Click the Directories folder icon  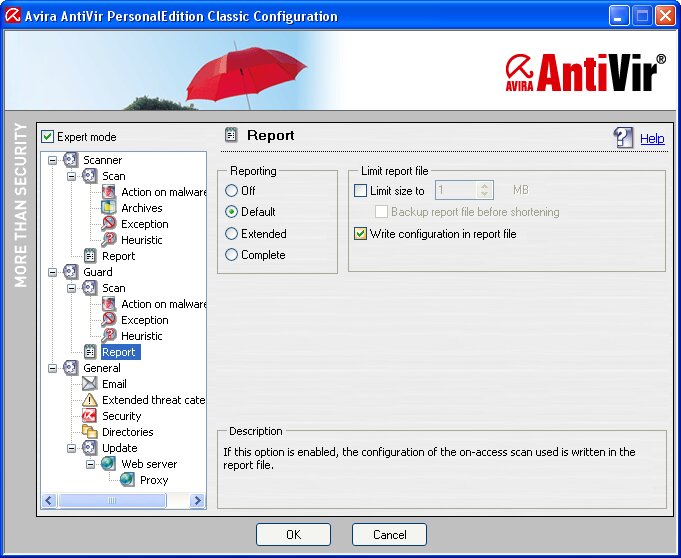click(x=90, y=432)
